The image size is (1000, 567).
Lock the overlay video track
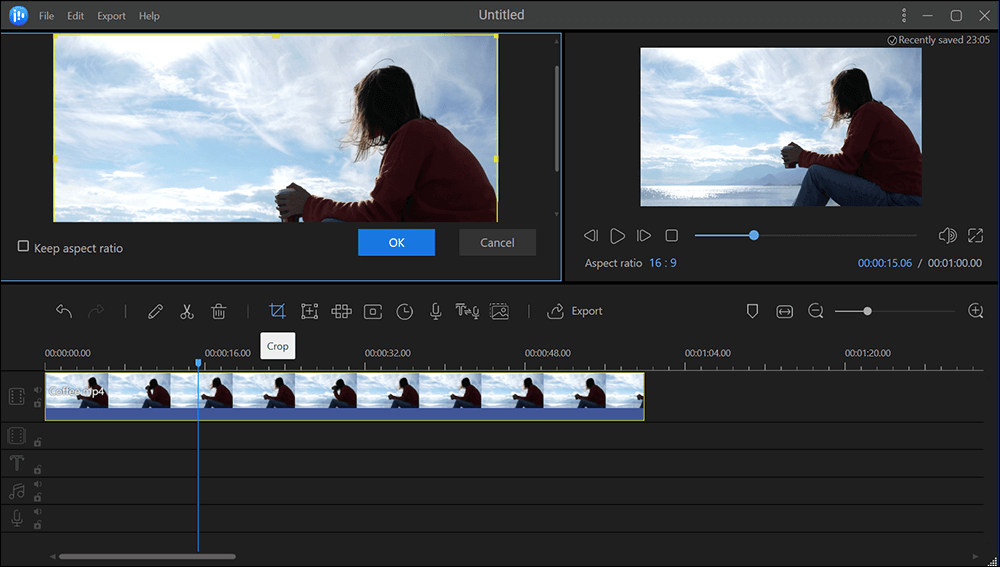coord(38,442)
